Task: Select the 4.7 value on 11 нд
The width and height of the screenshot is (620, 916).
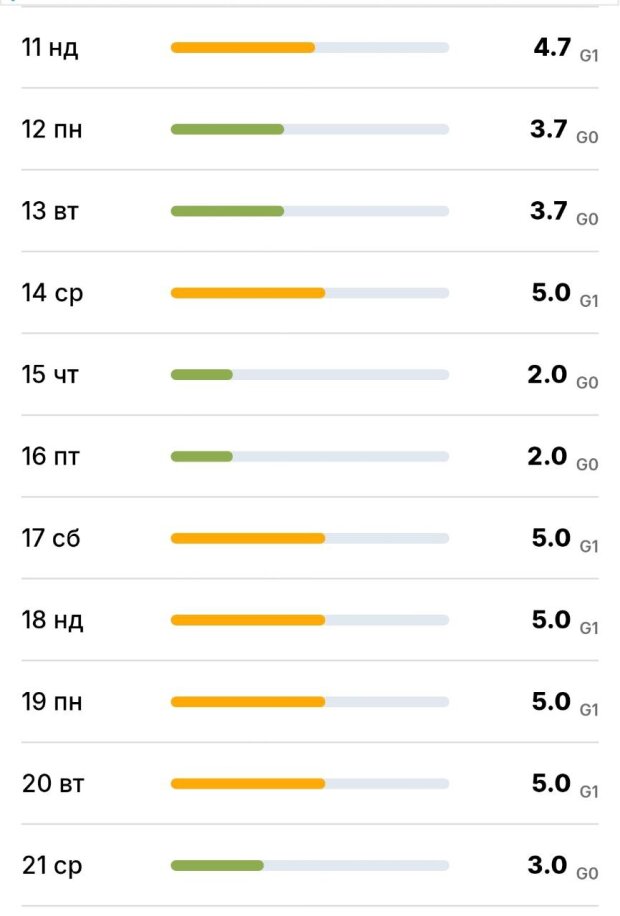Action: point(552,47)
